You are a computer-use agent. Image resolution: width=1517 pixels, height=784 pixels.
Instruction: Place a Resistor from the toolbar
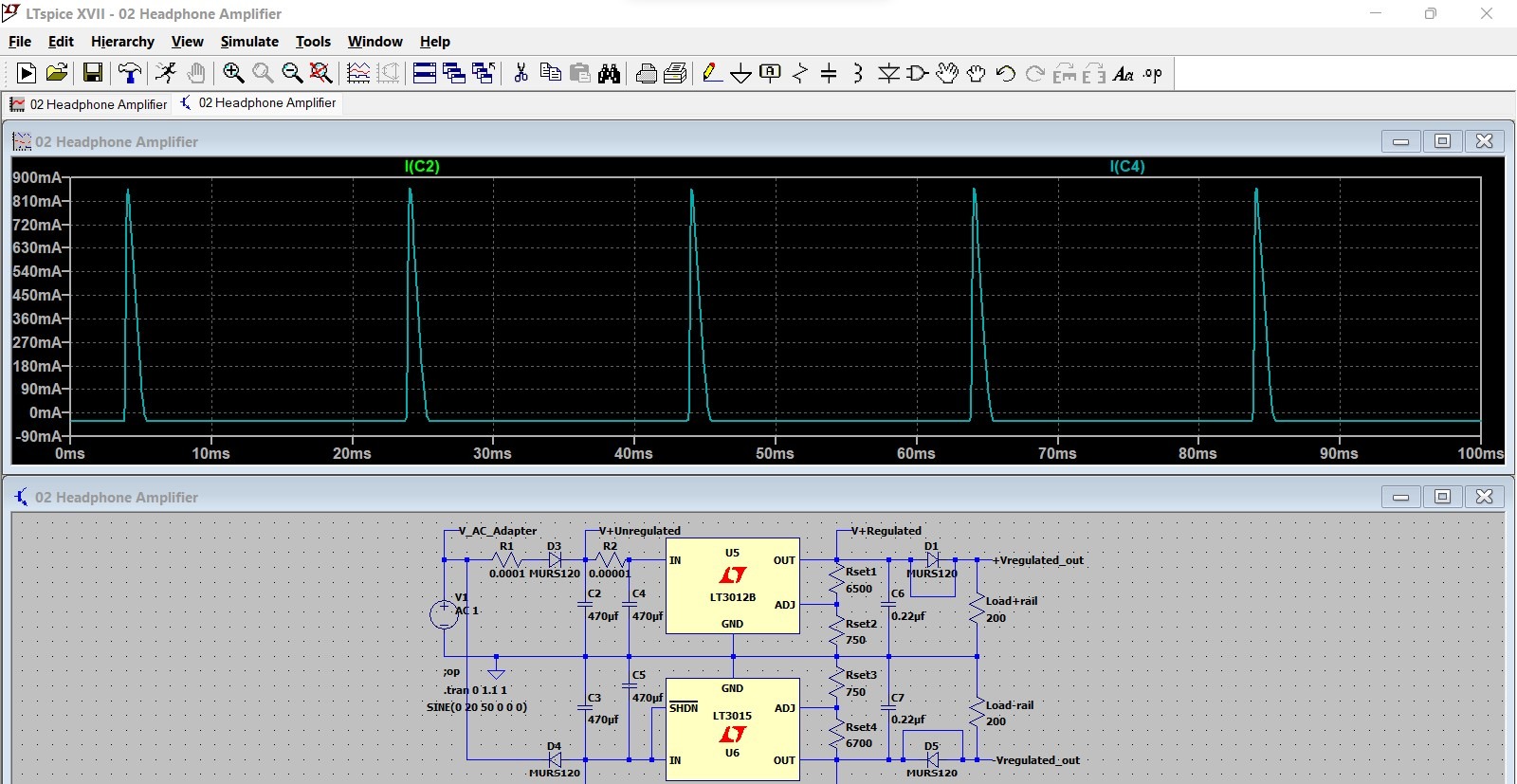[x=800, y=73]
